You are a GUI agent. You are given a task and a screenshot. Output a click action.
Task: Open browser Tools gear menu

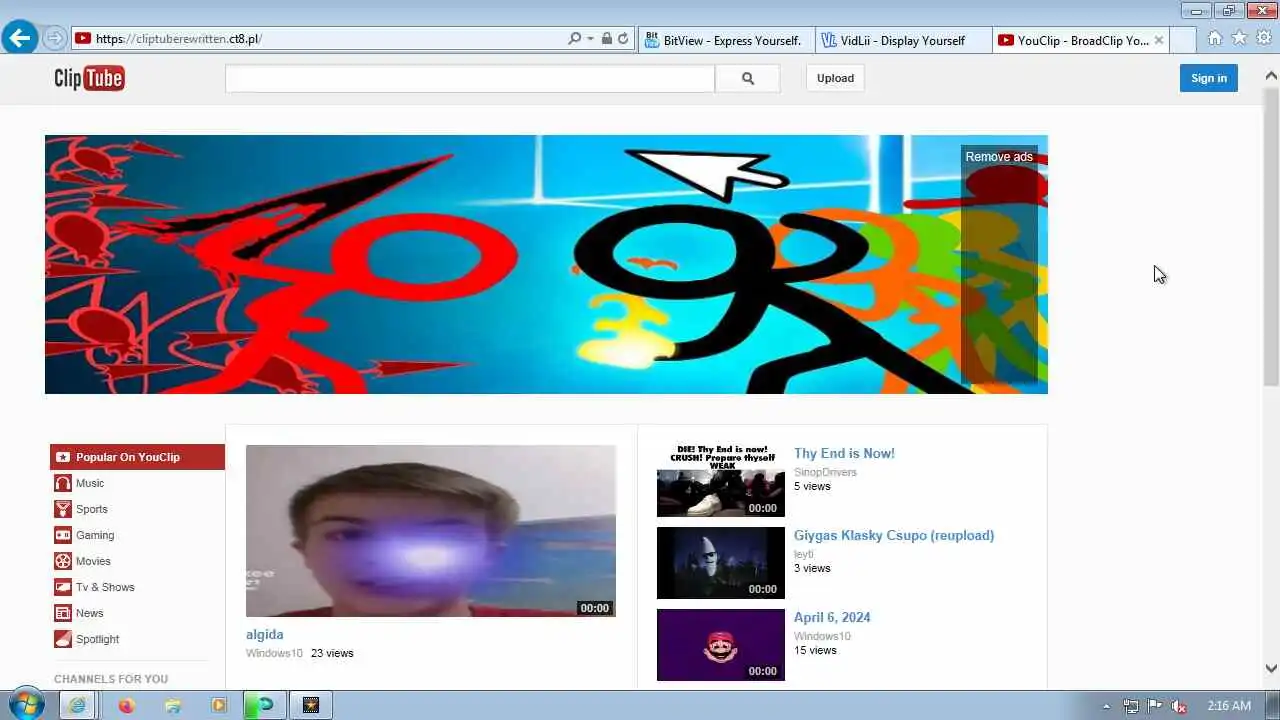(1264, 38)
